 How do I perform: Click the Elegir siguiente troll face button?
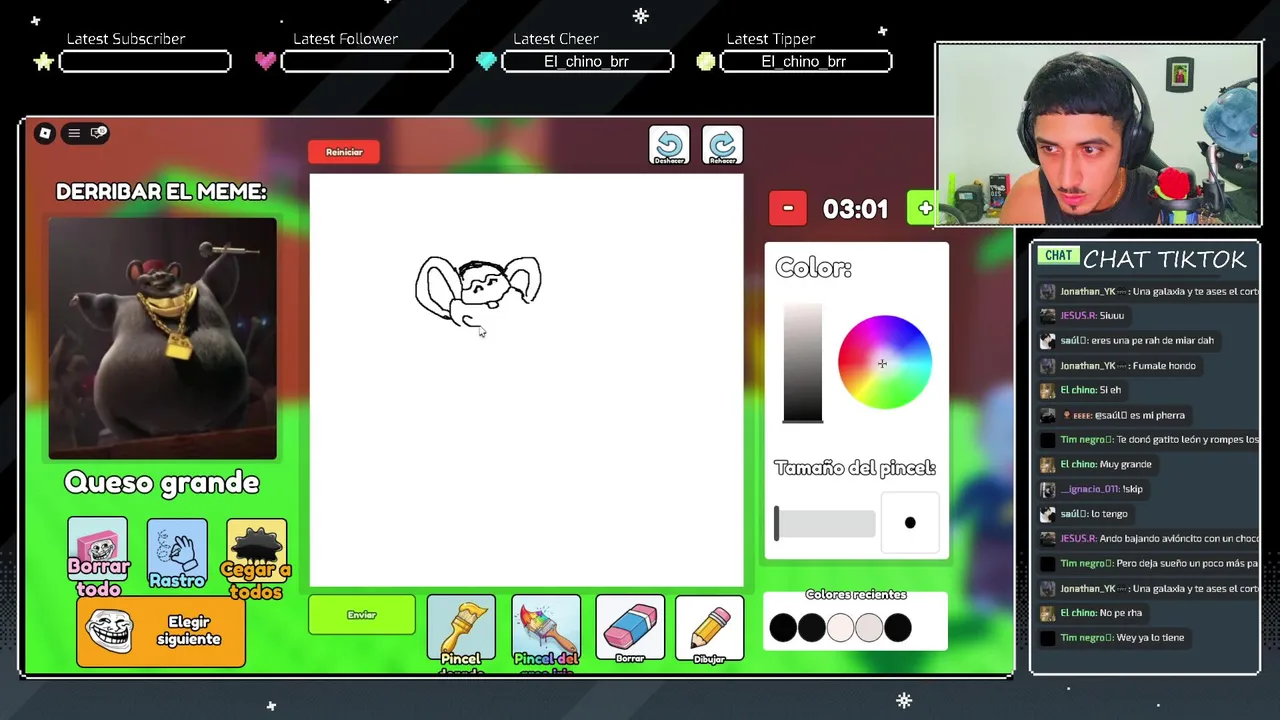[161, 632]
